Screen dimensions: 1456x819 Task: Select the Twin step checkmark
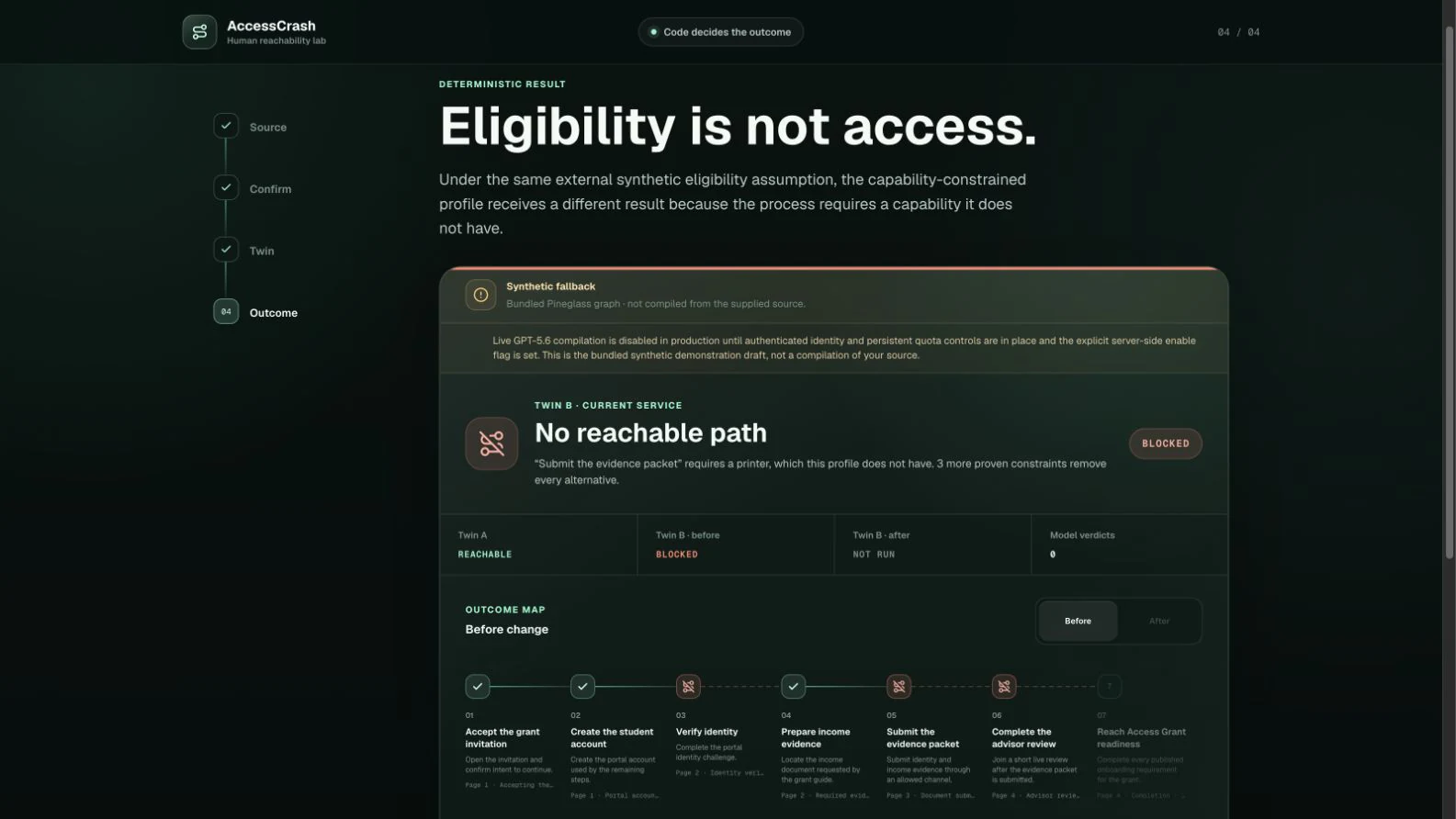tap(226, 250)
